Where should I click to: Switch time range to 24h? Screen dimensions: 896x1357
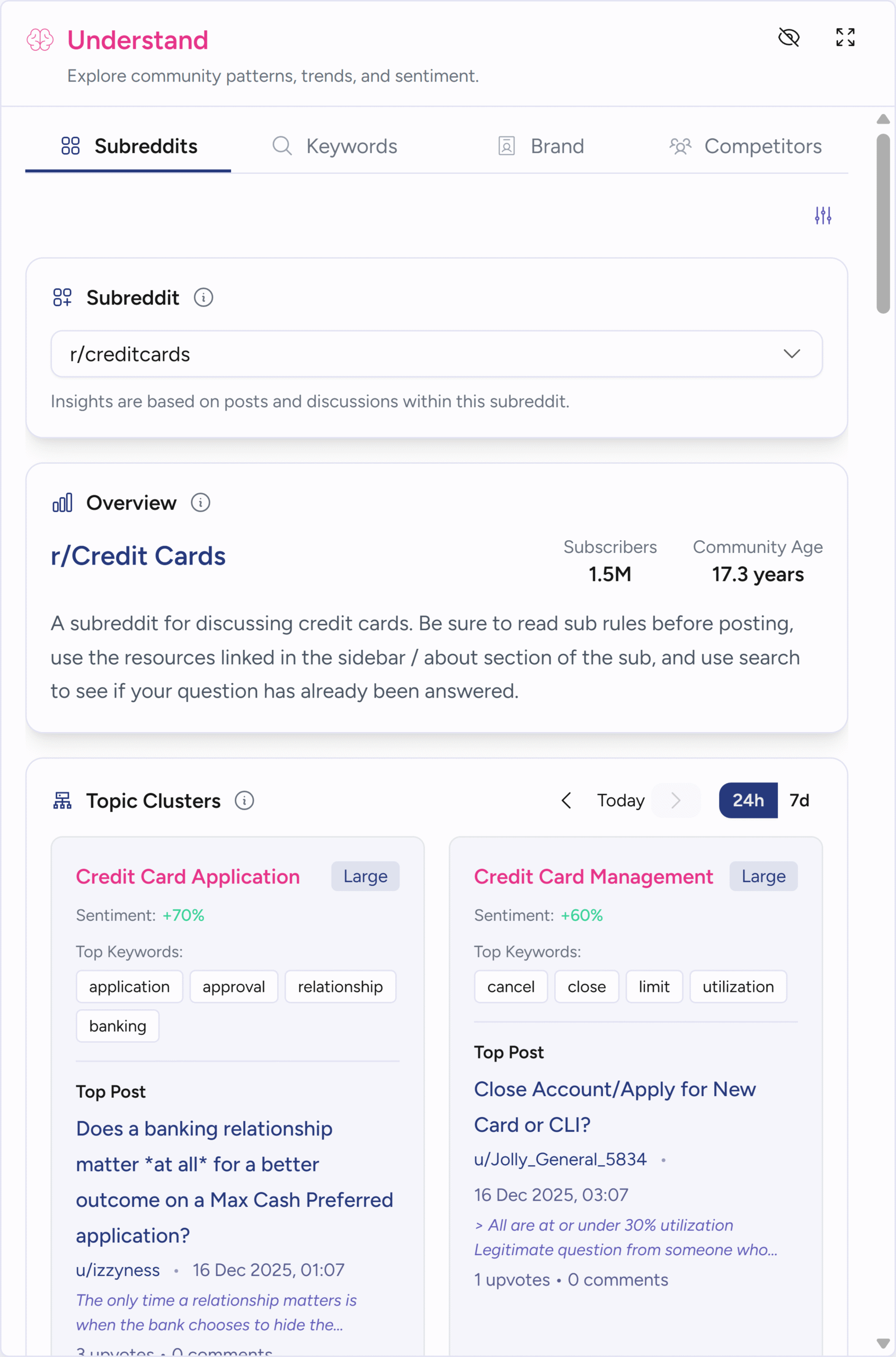pos(748,800)
